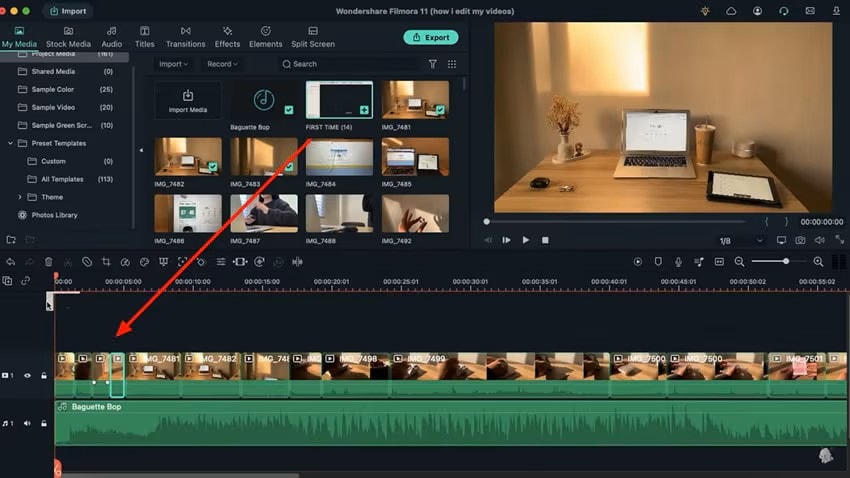This screenshot has height=478, width=850.
Task: Toggle preview volume speaker icon
Action: 820,240
